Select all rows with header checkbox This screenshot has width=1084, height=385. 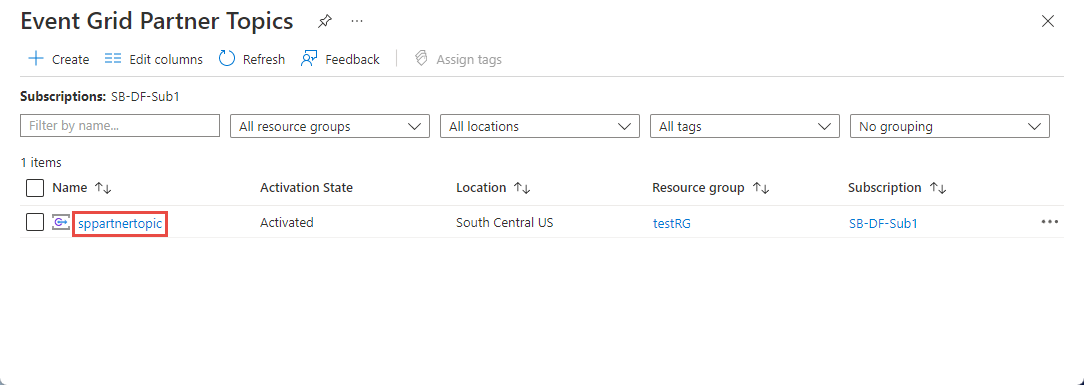click(35, 188)
